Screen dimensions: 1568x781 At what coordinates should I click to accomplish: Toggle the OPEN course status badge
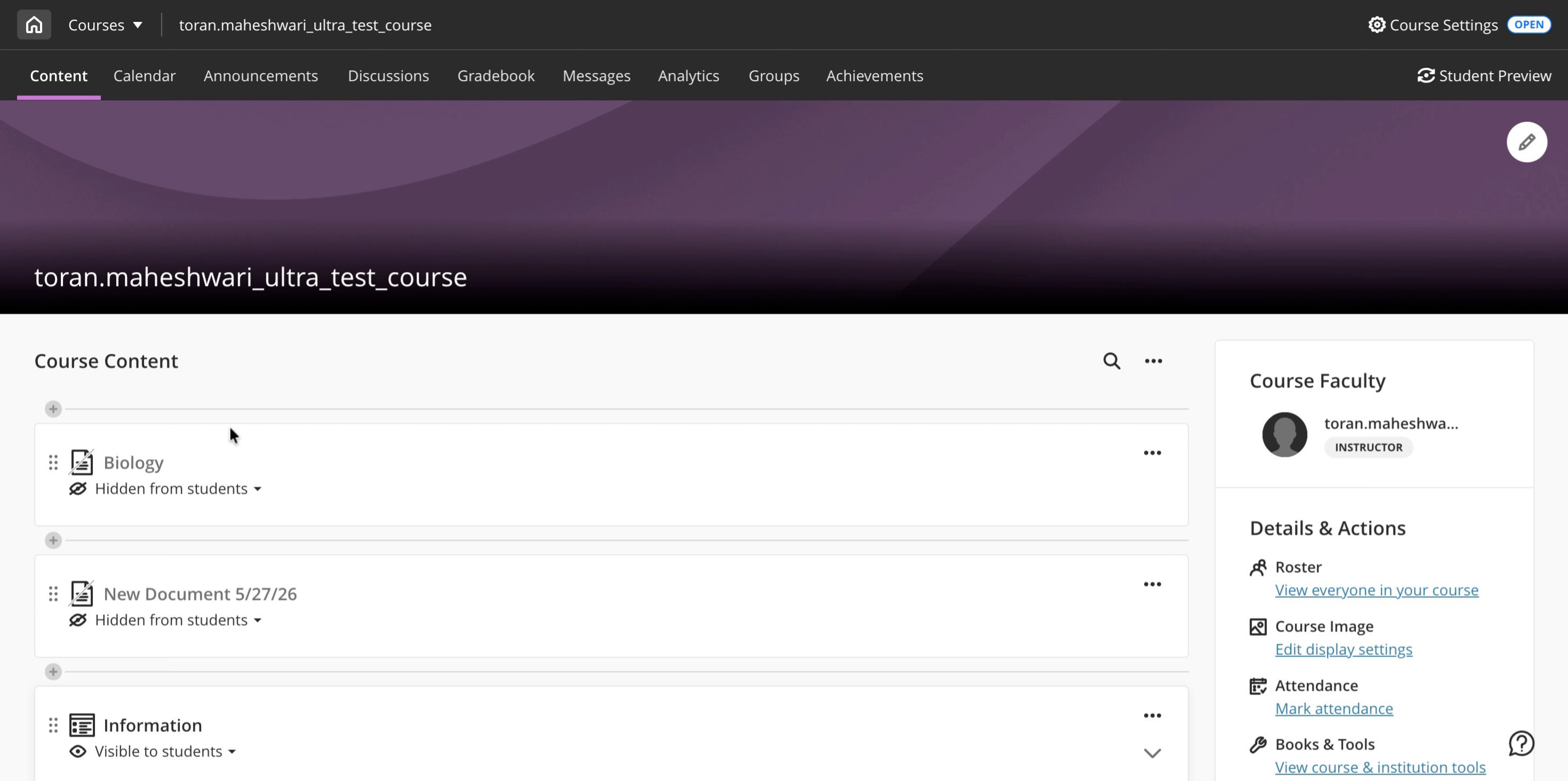click(x=1529, y=25)
